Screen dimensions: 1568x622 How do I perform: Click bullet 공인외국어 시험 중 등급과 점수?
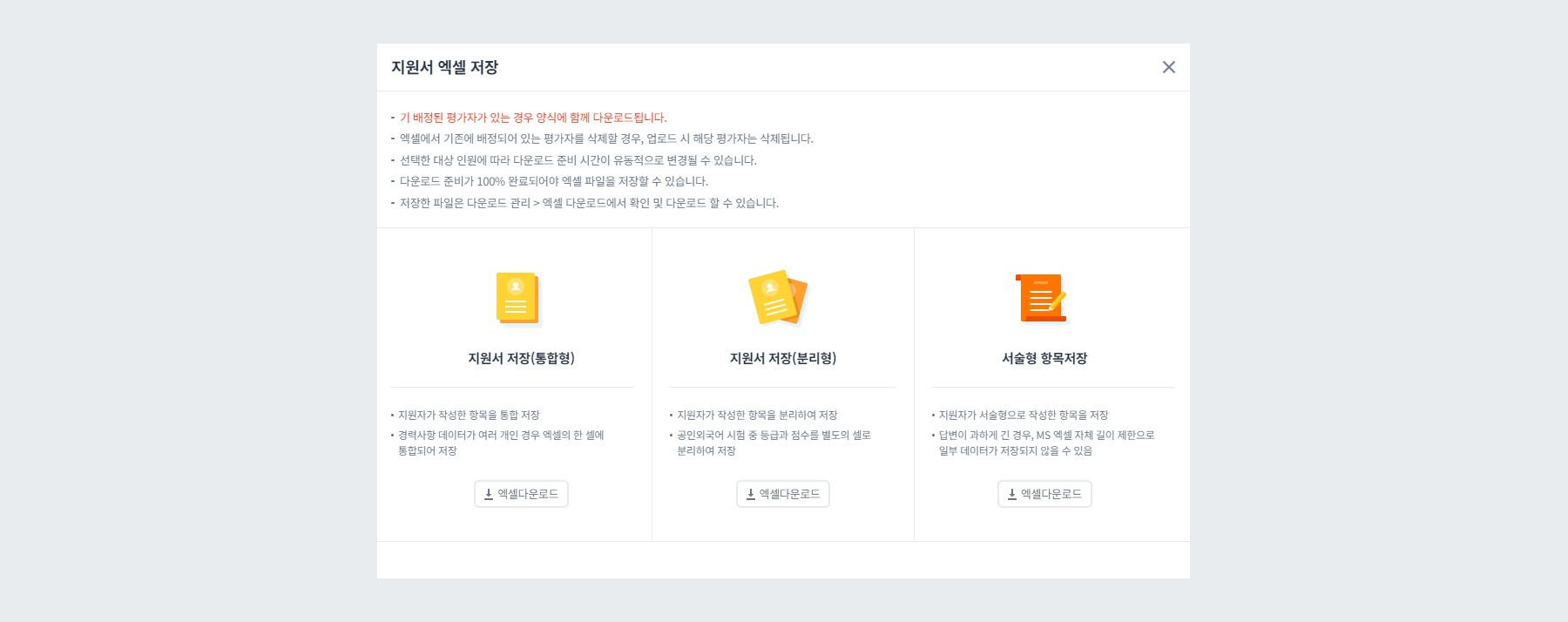click(x=774, y=443)
